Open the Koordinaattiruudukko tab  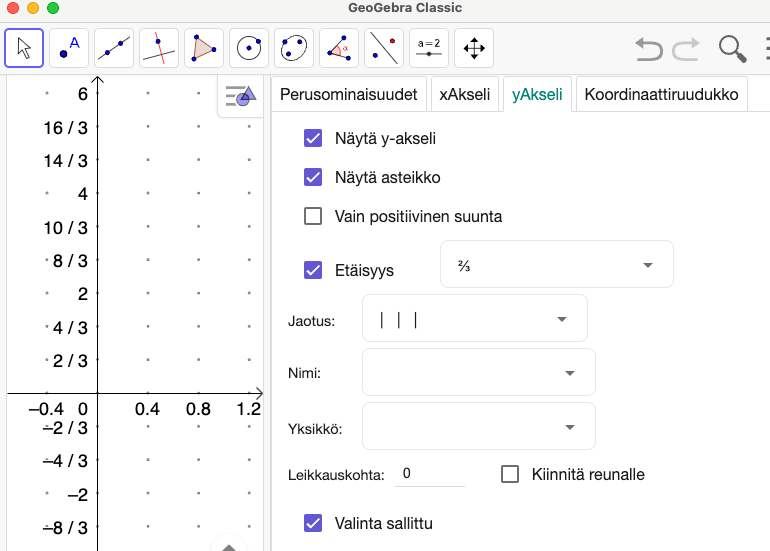(662, 95)
